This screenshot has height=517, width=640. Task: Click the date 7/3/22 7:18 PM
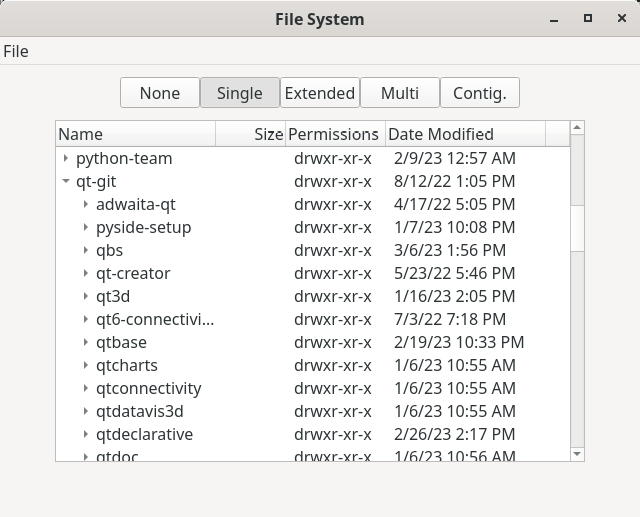coord(450,319)
